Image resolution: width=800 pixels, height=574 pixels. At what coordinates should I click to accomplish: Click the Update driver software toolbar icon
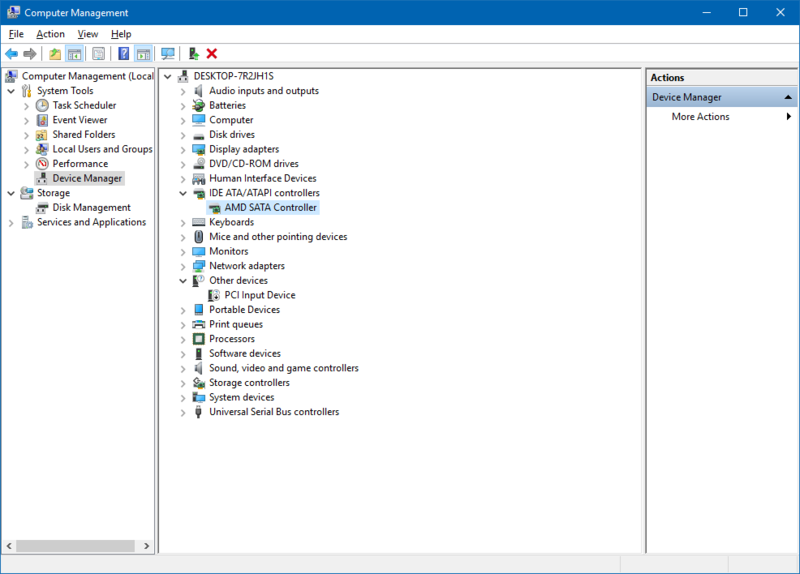tap(193, 54)
